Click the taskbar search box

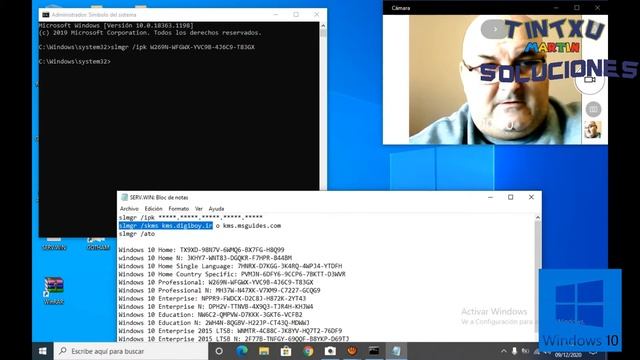click(x=131, y=351)
